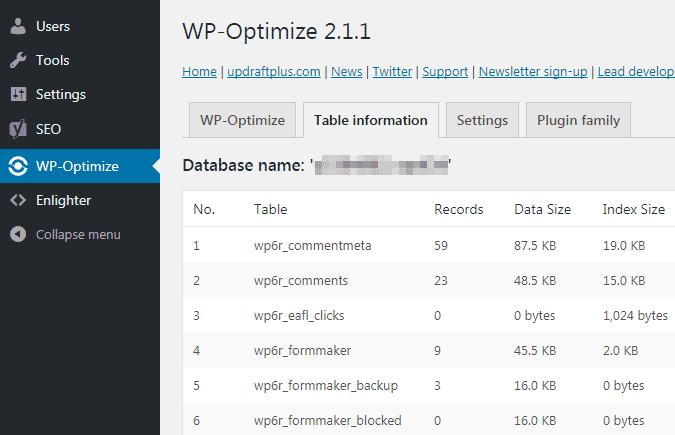Select the wp6r_formmaker table name
675x435 pixels.
(x=302, y=351)
